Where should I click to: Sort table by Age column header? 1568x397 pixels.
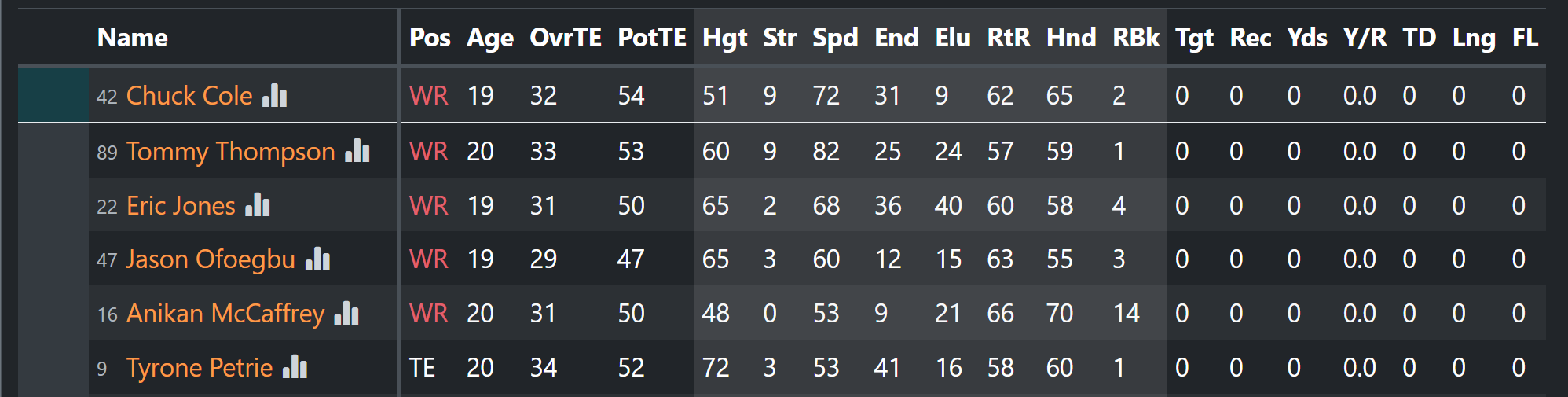click(490, 38)
